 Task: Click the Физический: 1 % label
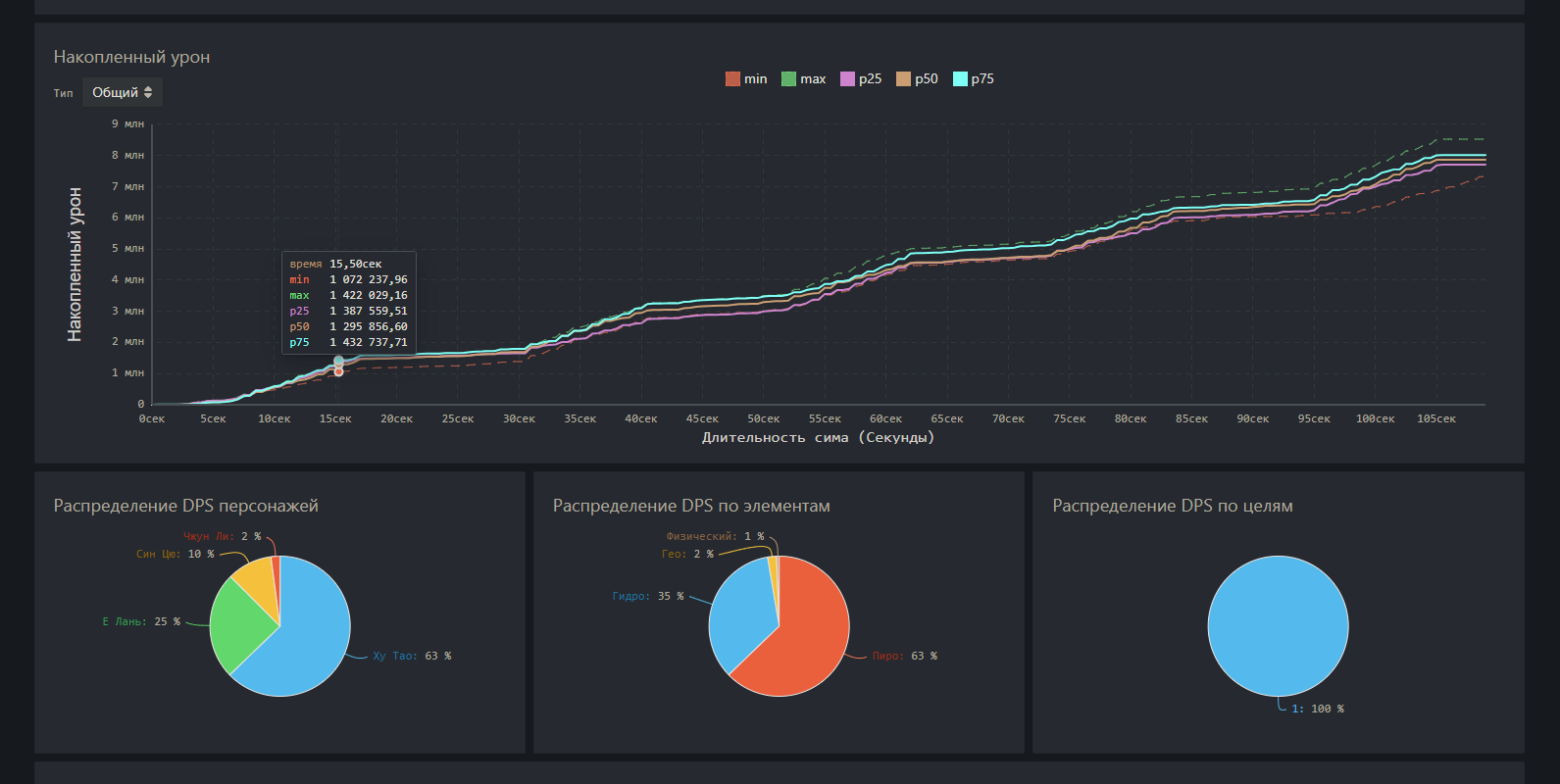point(715,537)
